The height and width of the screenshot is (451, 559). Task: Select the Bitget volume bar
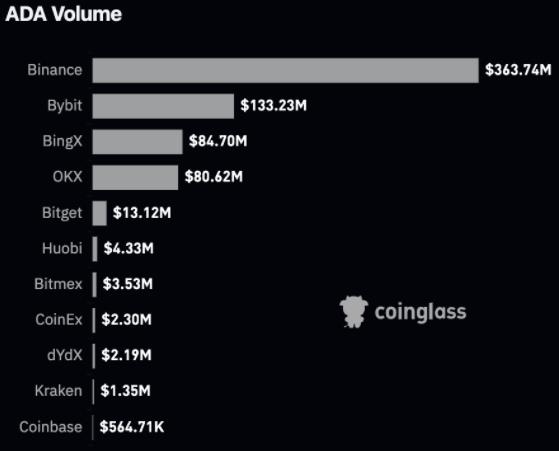(x=99, y=213)
